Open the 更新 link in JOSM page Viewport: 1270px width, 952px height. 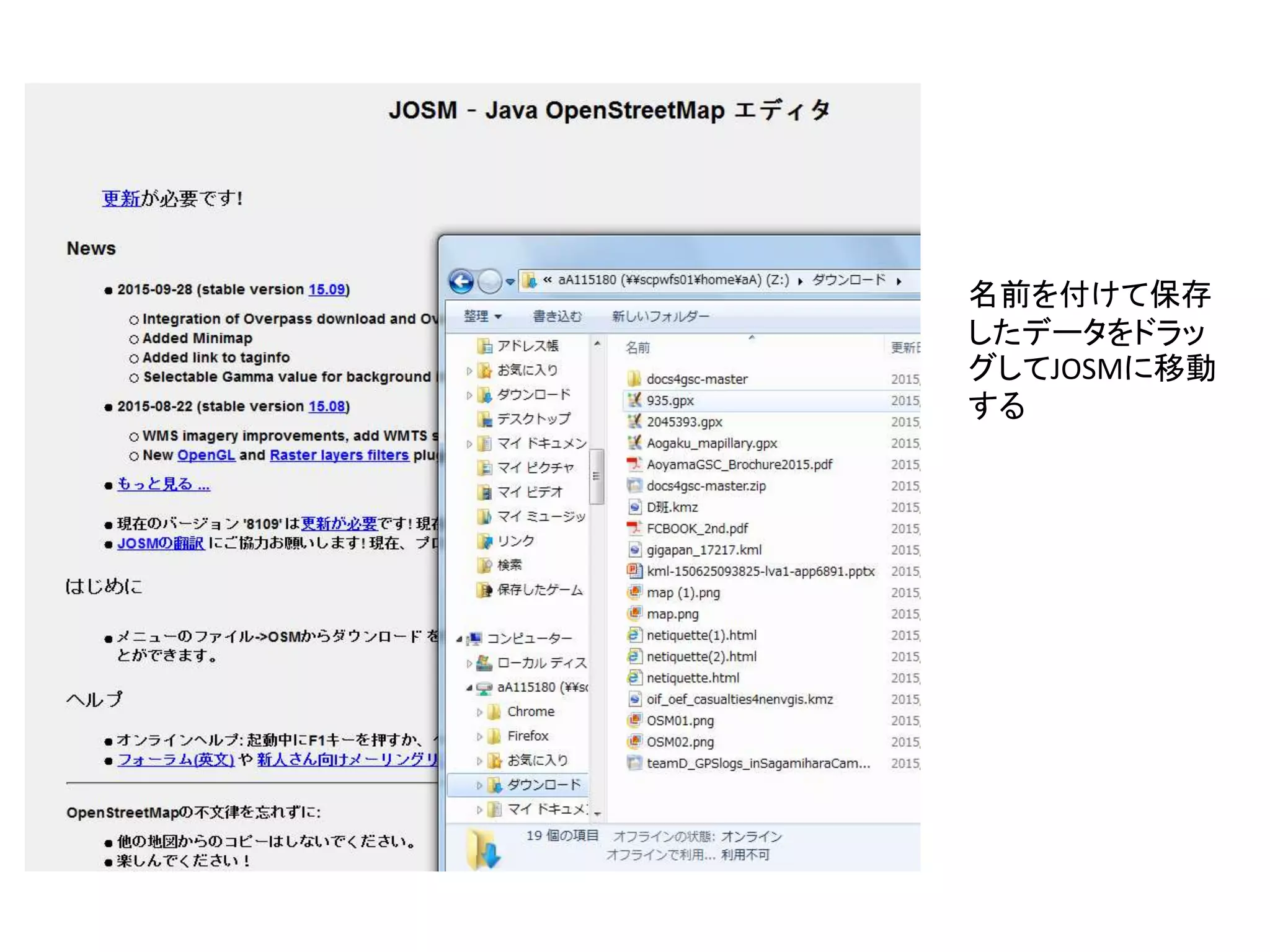click(121, 198)
